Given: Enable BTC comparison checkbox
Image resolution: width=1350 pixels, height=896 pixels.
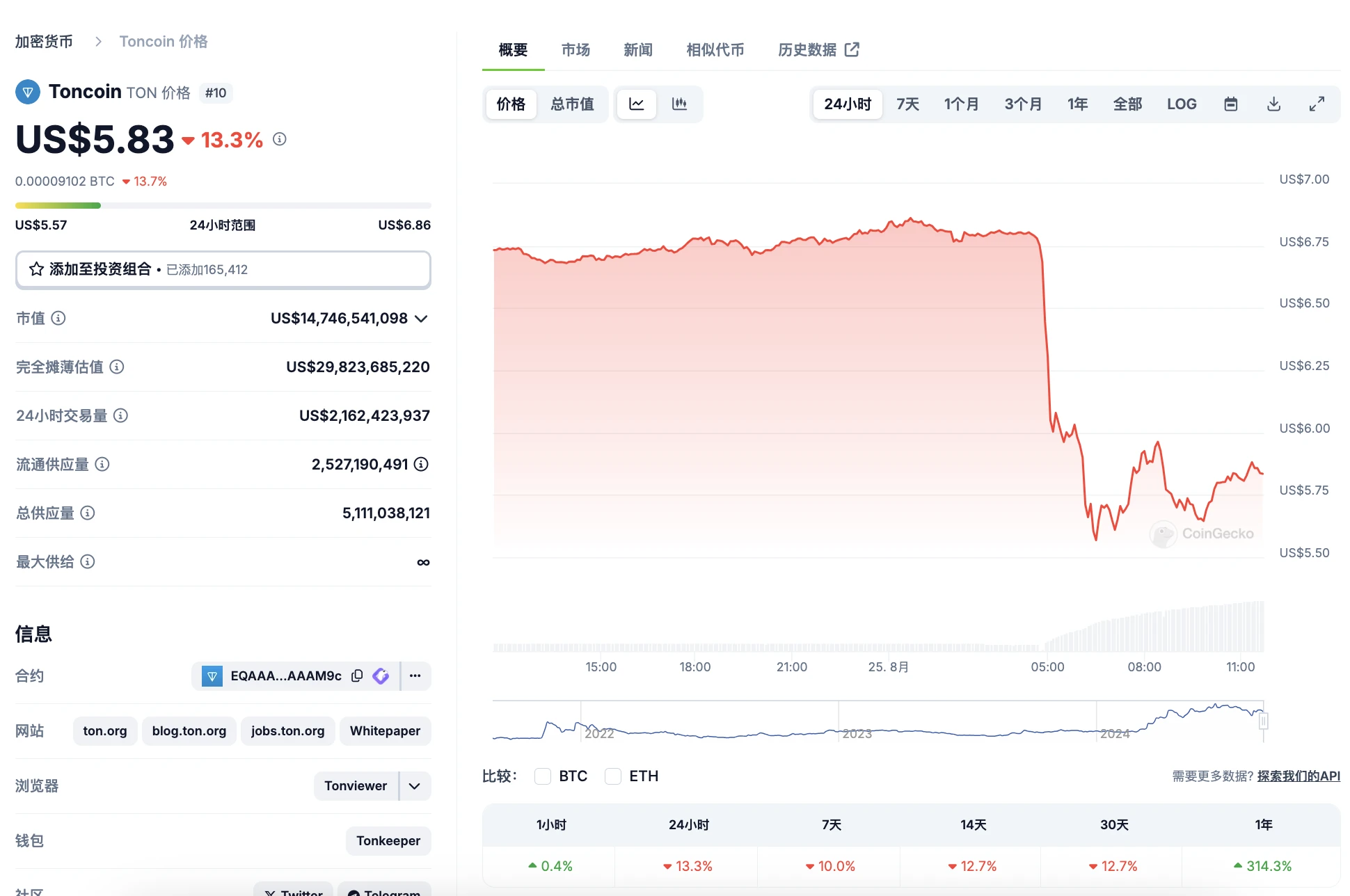Looking at the screenshot, I should tap(543, 776).
